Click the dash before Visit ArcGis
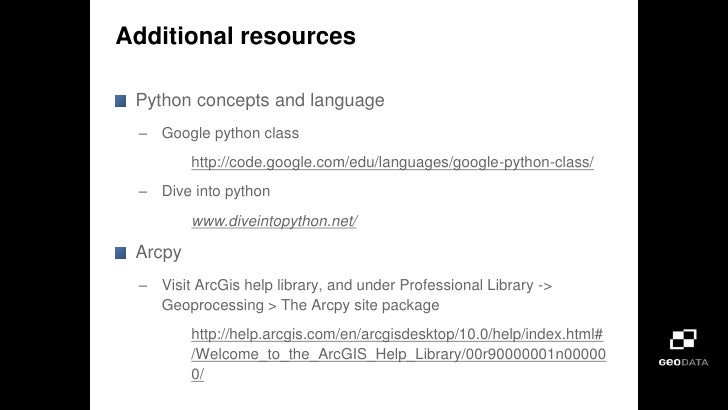Viewport: 728px width, 410px height. [x=143, y=286]
